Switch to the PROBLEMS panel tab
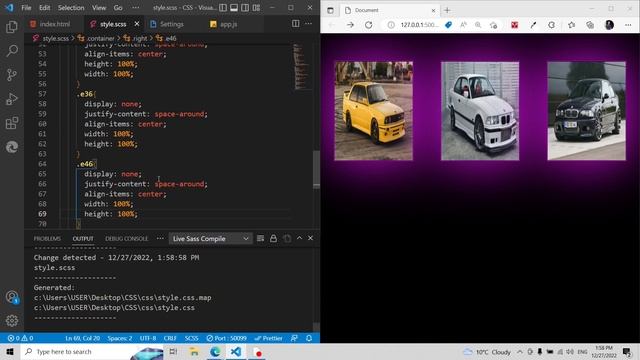 47,238
